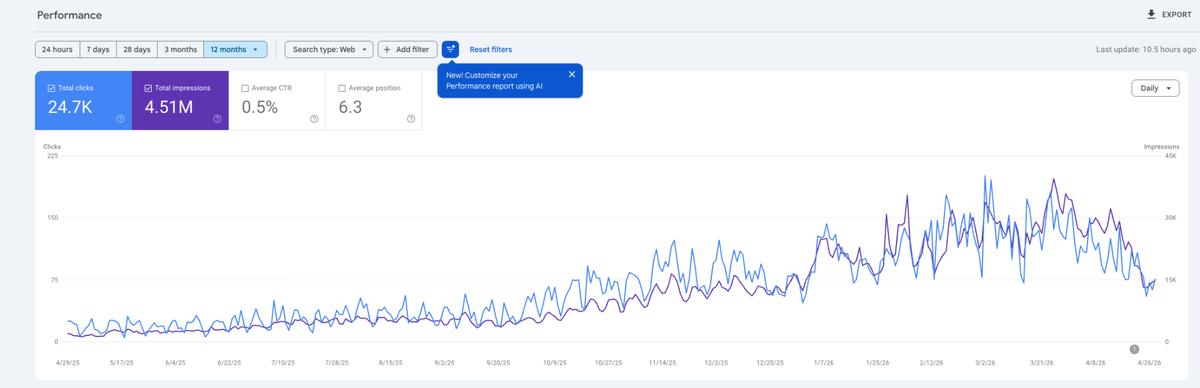This screenshot has width=1200, height=388.
Task: Click the 15K label on Impressions axis
Action: coord(1171,280)
